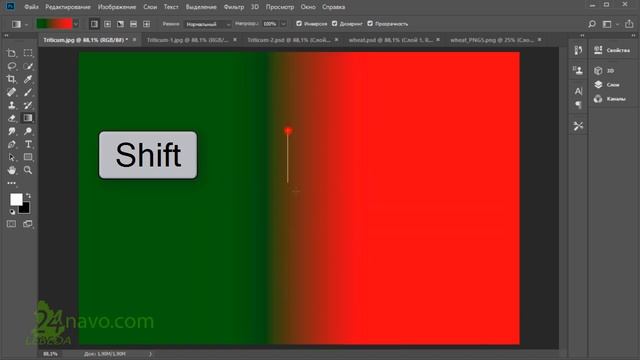Click the Share export icon
This screenshot has height=360, width=640.
click(629, 24)
